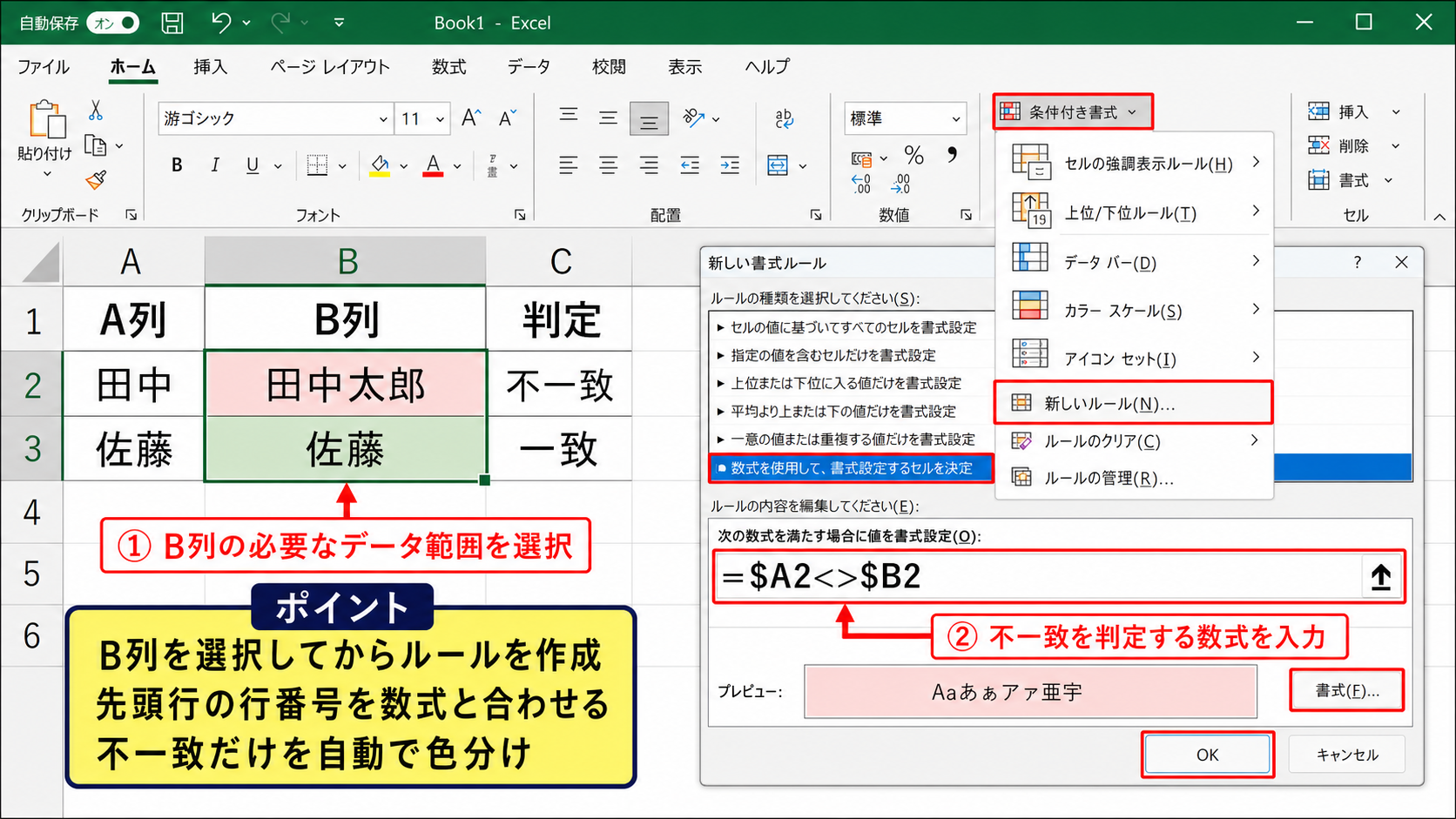Click the text orientation icon
The image size is (1456, 819).
click(694, 117)
